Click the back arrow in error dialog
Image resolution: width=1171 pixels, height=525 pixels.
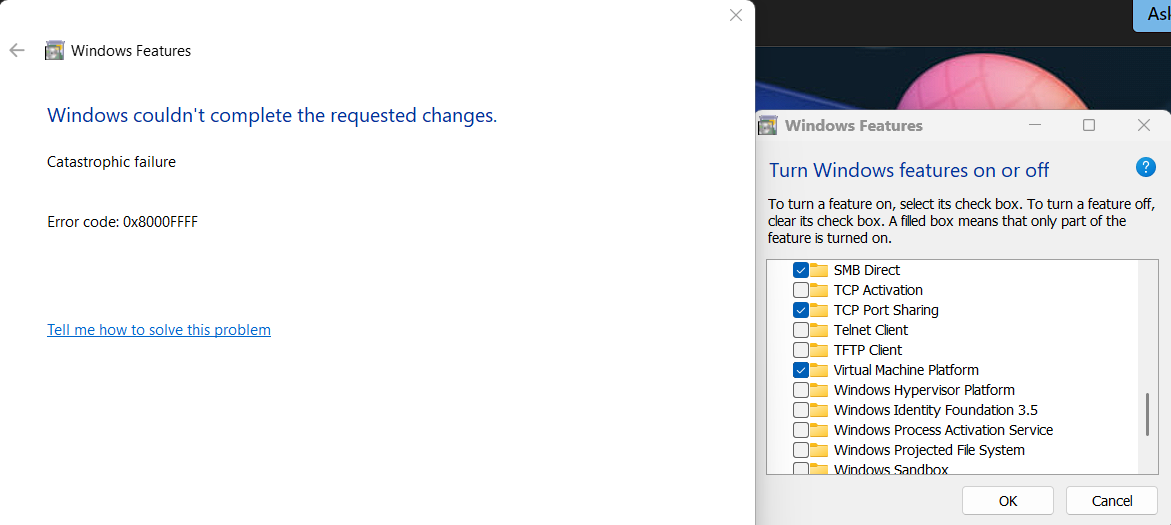coord(16,51)
